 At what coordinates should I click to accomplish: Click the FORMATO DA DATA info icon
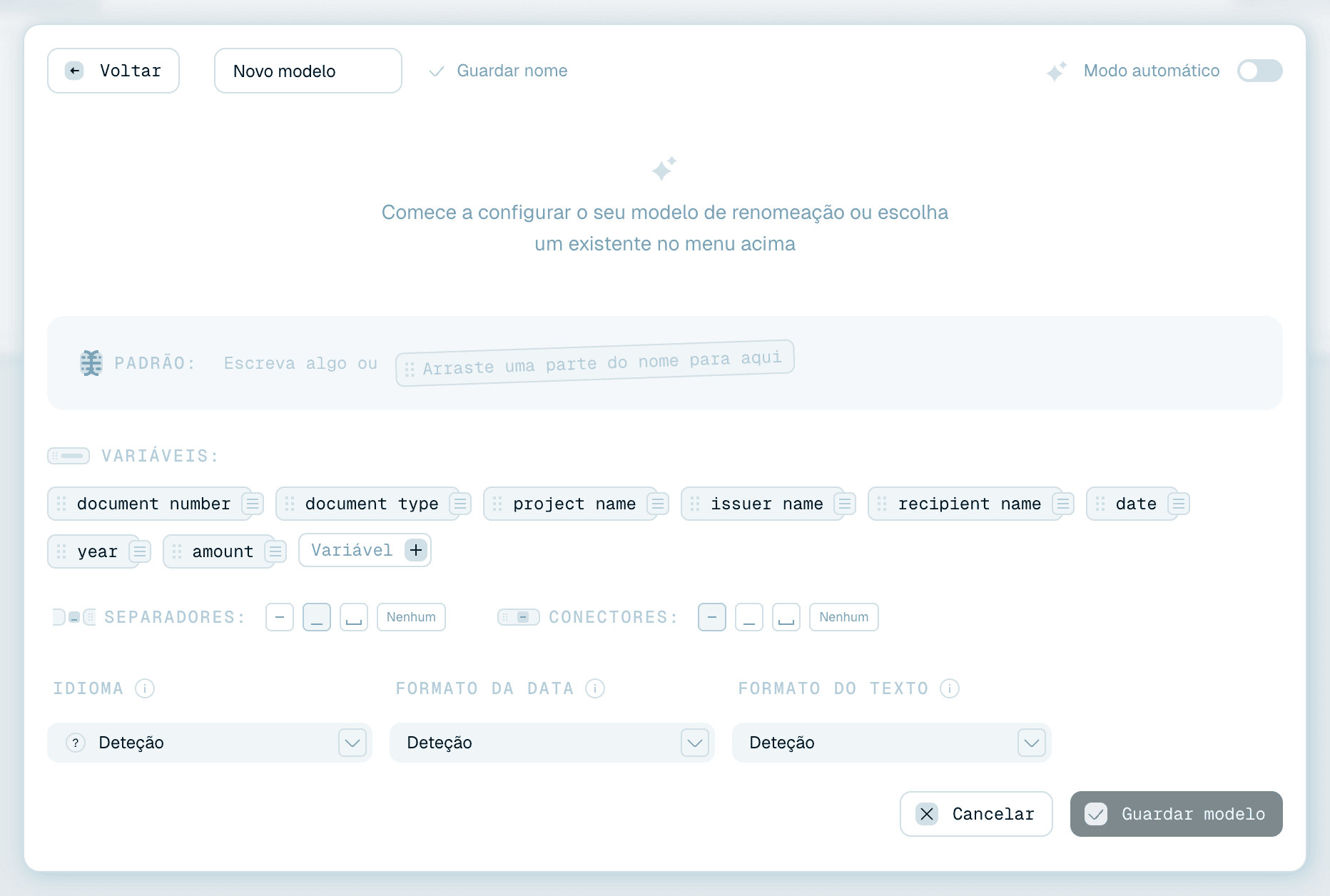click(x=595, y=688)
